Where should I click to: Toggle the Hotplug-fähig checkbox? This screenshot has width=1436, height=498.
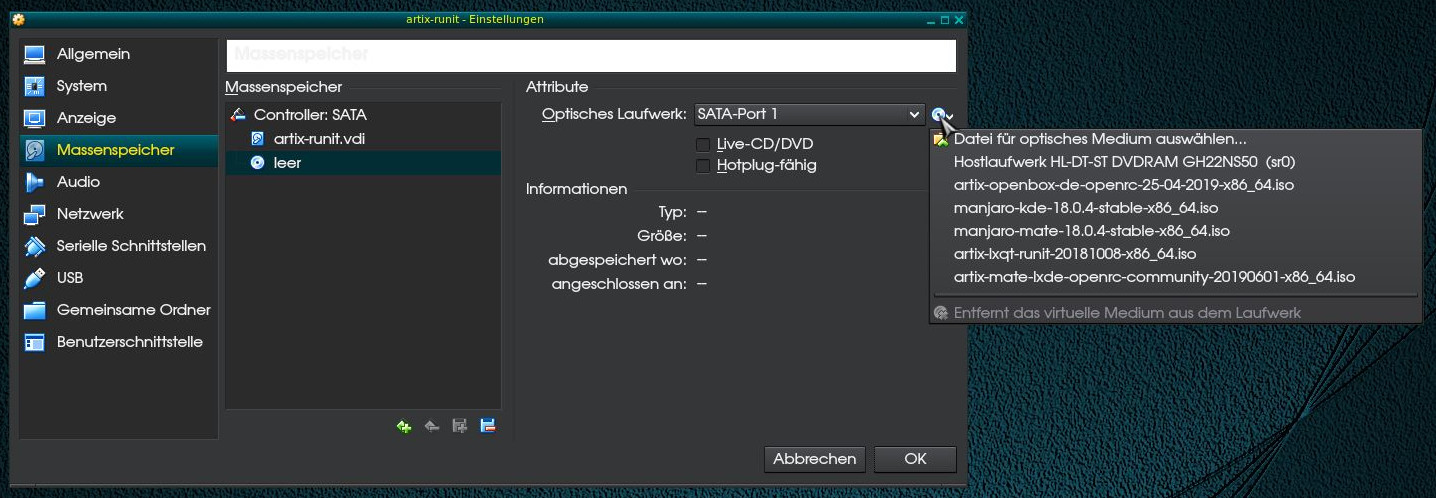tap(703, 165)
